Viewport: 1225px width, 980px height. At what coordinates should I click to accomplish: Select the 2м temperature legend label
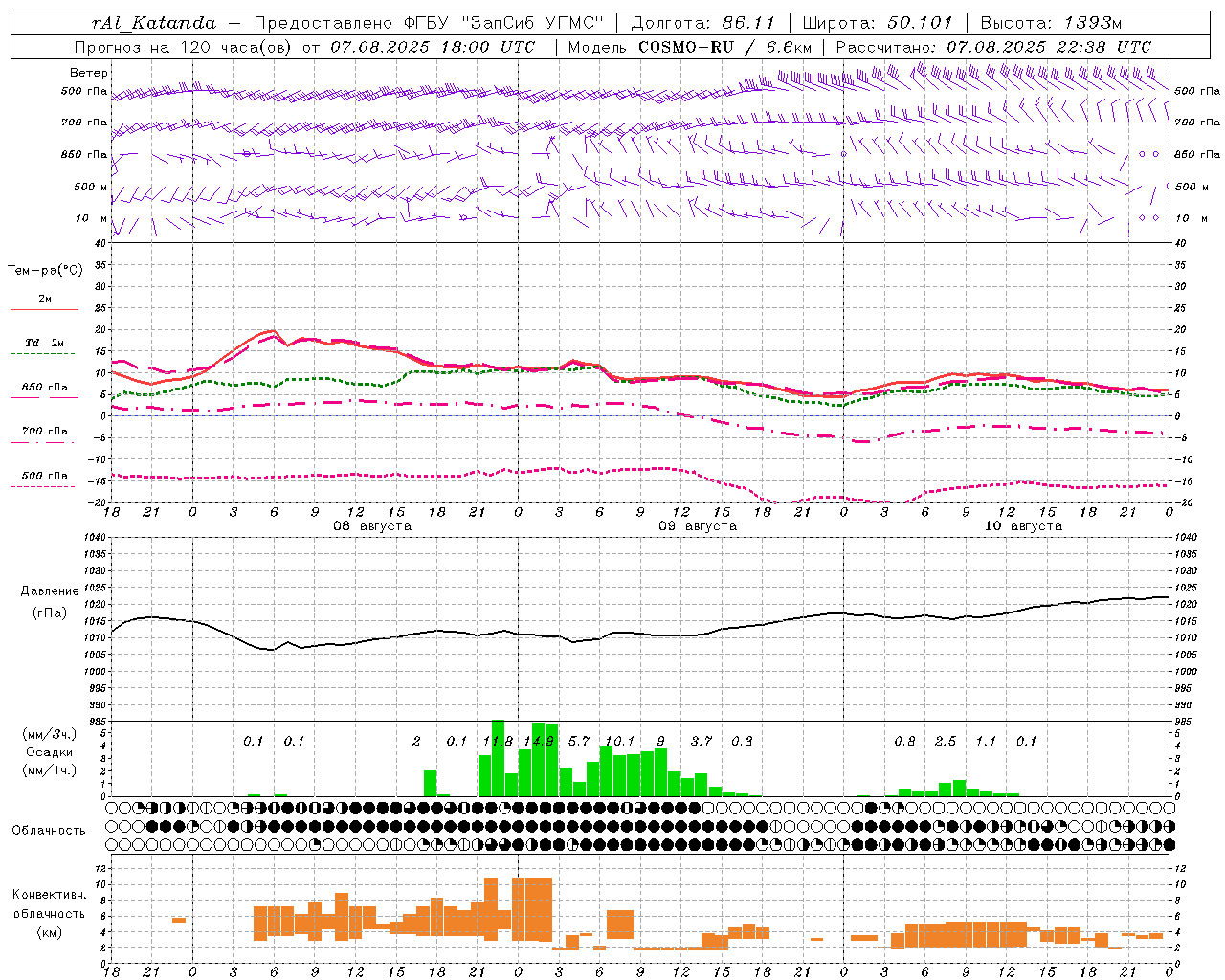pyautogui.click(x=45, y=300)
